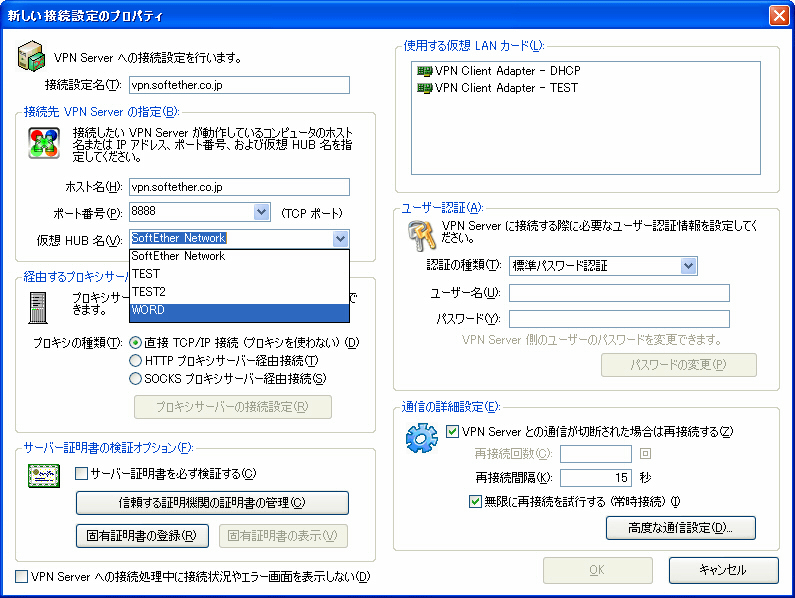Open trusted certificate authority management
The height and width of the screenshot is (598, 795).
[x=212, y=503]
